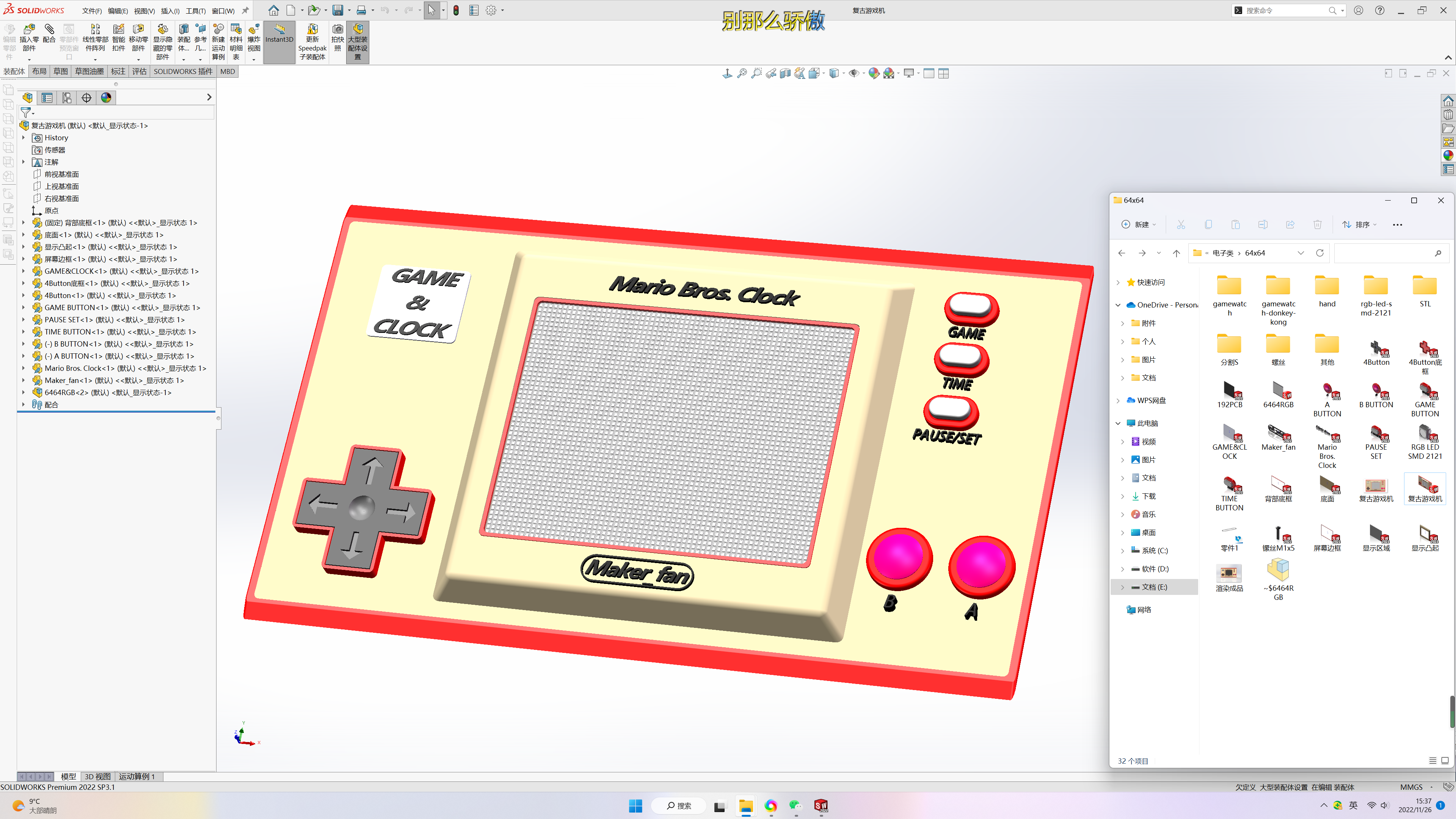This screenshot has width=1456, height=819.
Task: Open the 插入(I) menu
Action: click(x=170, y=11)
